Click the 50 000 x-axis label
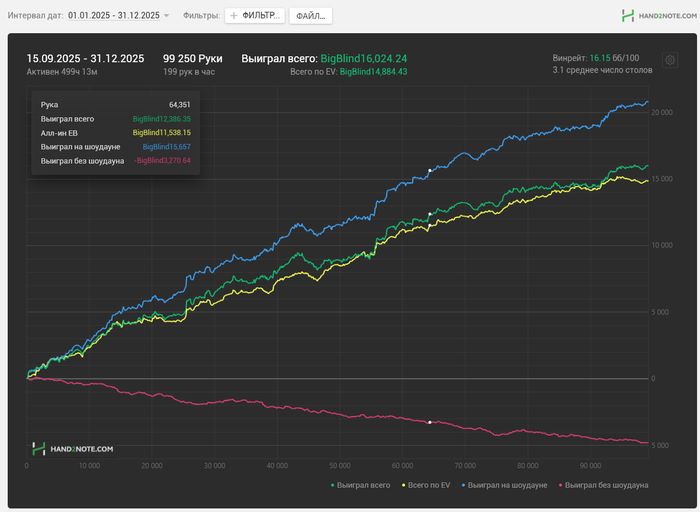Screen dimensions: 700x512 [x=340, y=466]
